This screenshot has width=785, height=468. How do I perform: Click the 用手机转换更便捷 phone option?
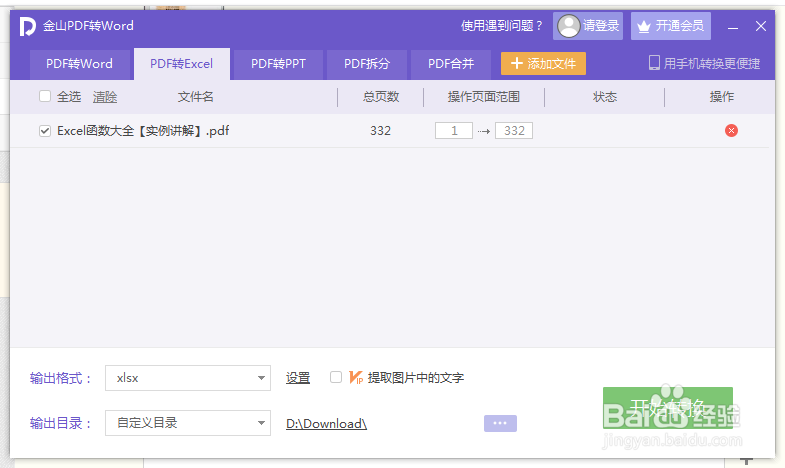click(x=704, y=64)
